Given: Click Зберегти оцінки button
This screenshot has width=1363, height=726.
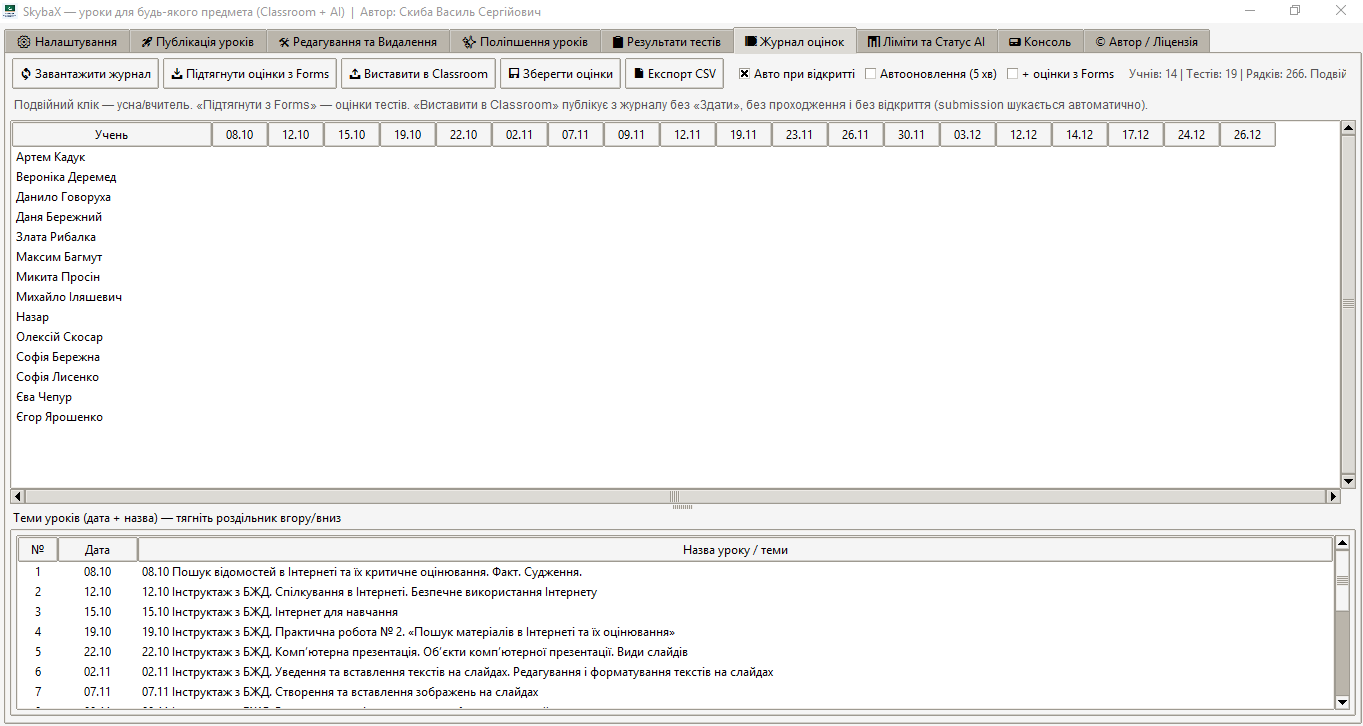Looking at the screenshot, I should pyautogui.click(x=560, y=74).
